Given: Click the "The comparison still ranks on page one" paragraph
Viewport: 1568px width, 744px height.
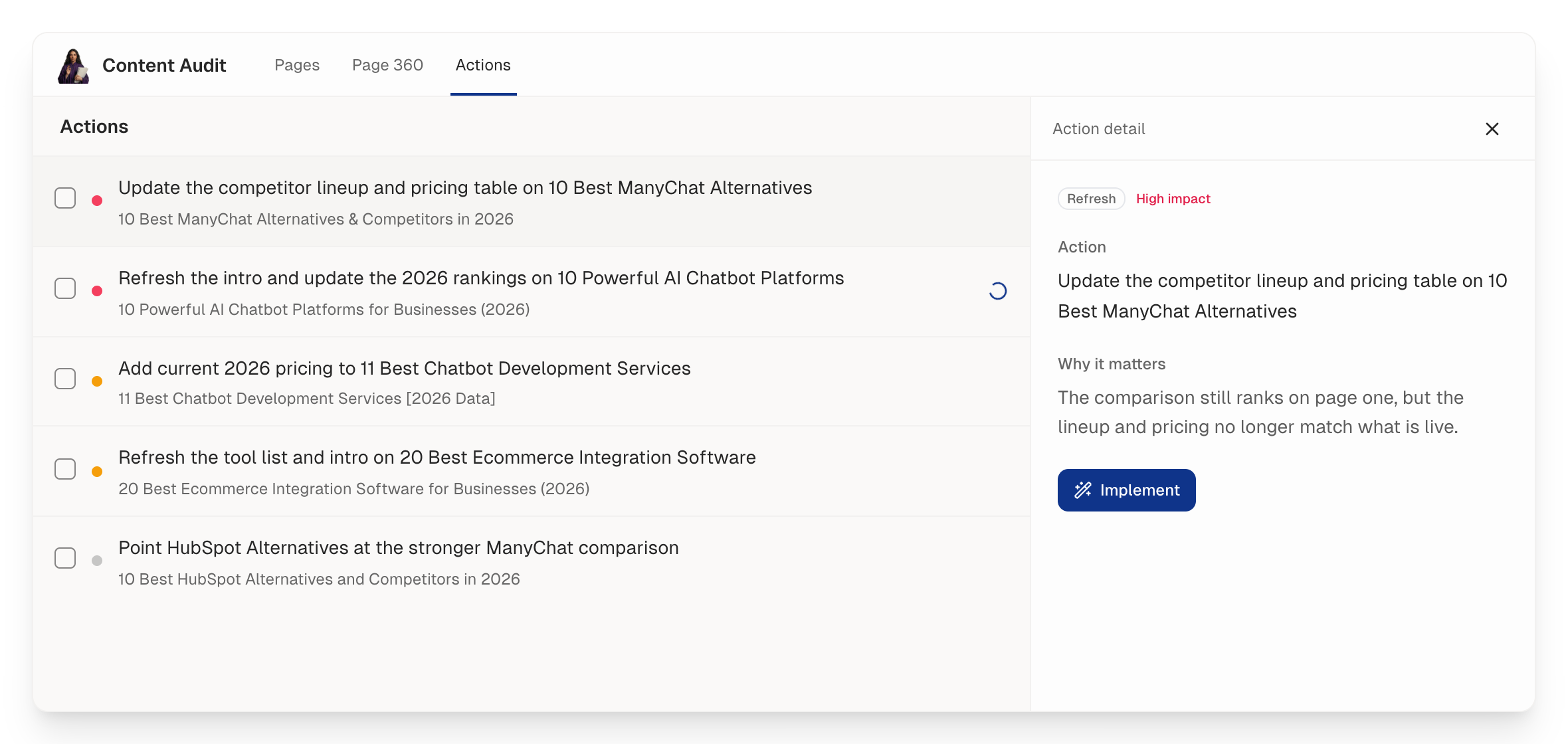Looking at the screenshot, I should pyautogui.click(x=1260, y=412).
